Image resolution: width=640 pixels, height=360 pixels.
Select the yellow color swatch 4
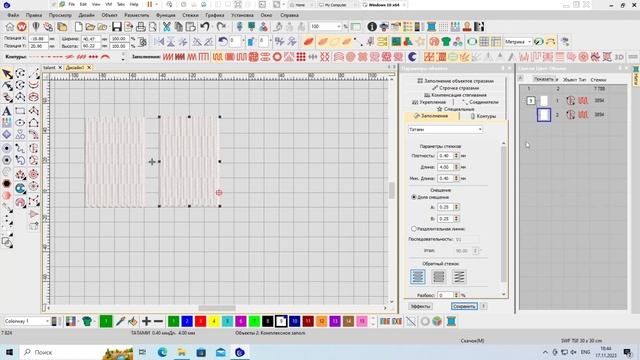pyautogui.click(x=214, y=322)
